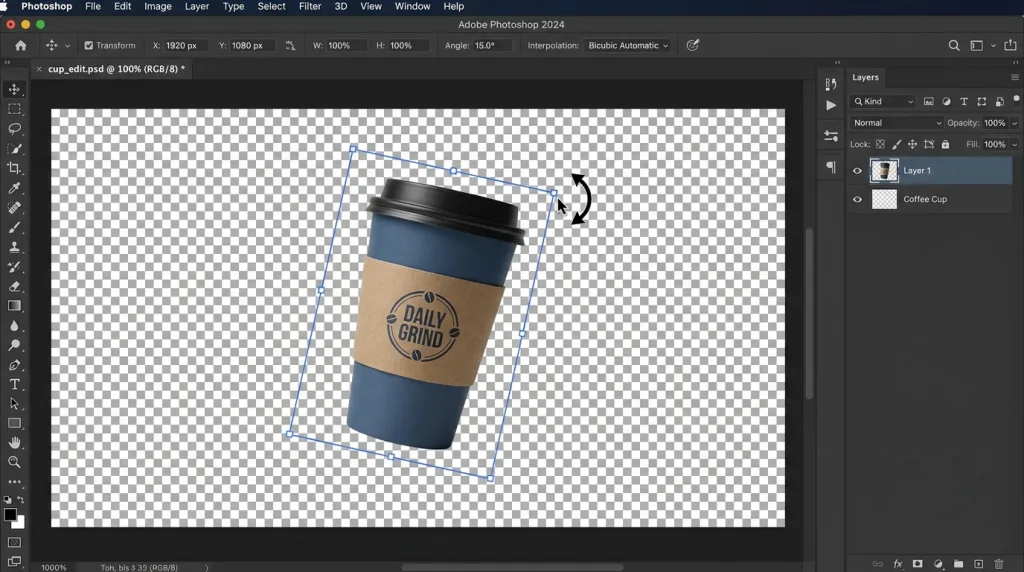Screen dimensions: 1024x572
Task: Open the Interpolation Bicubic Automatic dropdown
Action: tap(628, 46)
